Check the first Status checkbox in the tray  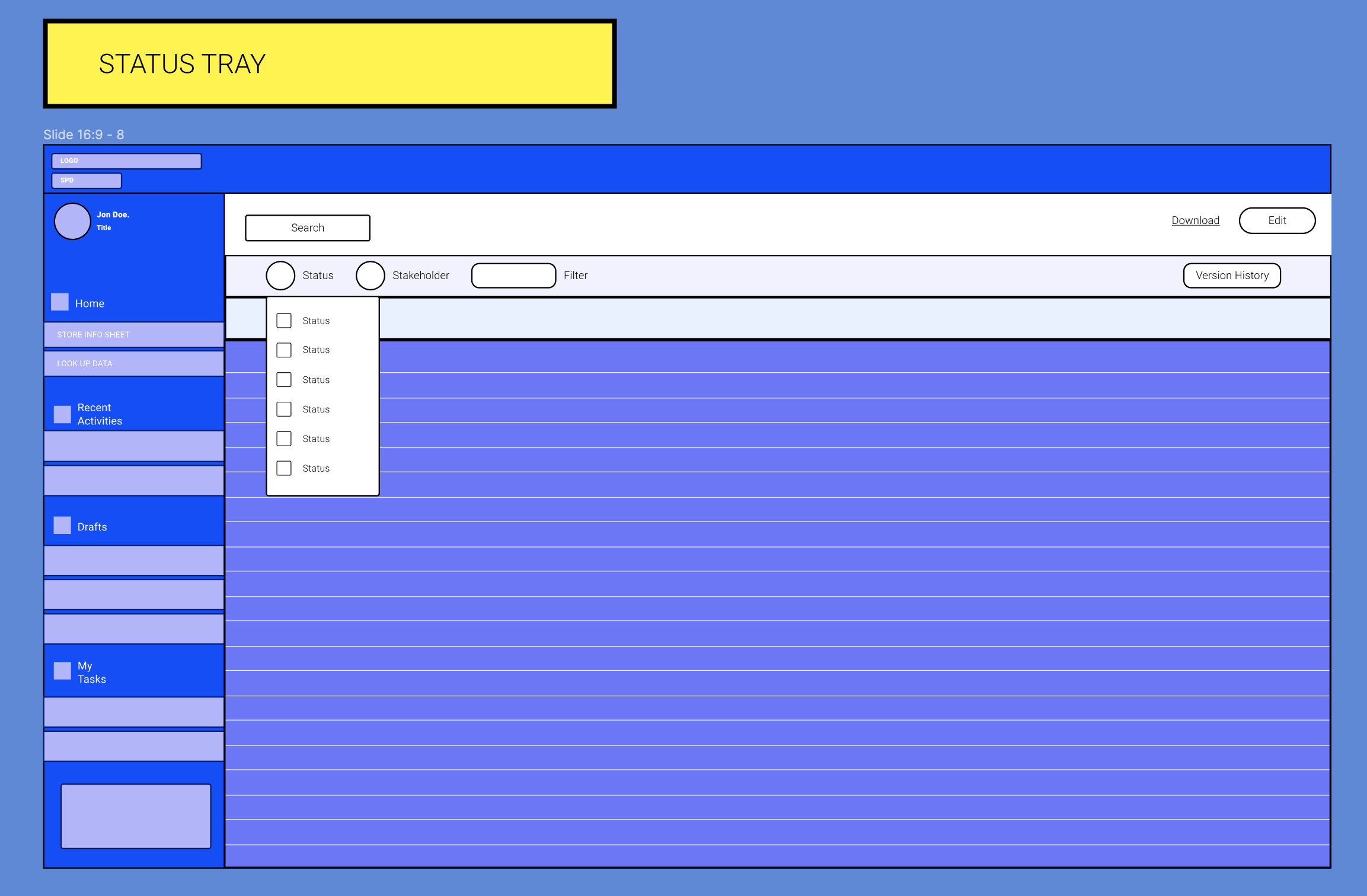[x=283, y=320]
